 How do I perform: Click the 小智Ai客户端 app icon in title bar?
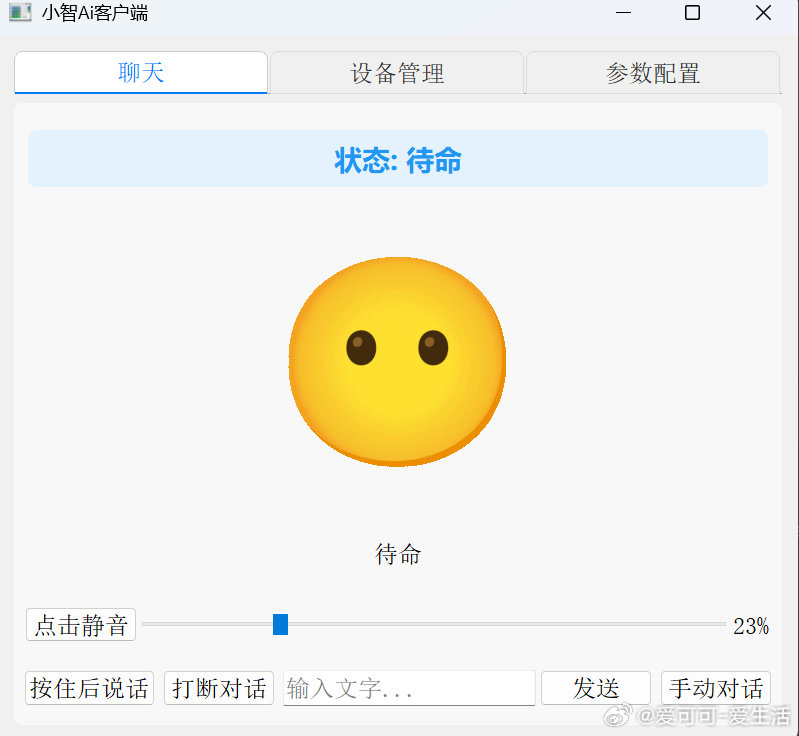click(20, 12)
